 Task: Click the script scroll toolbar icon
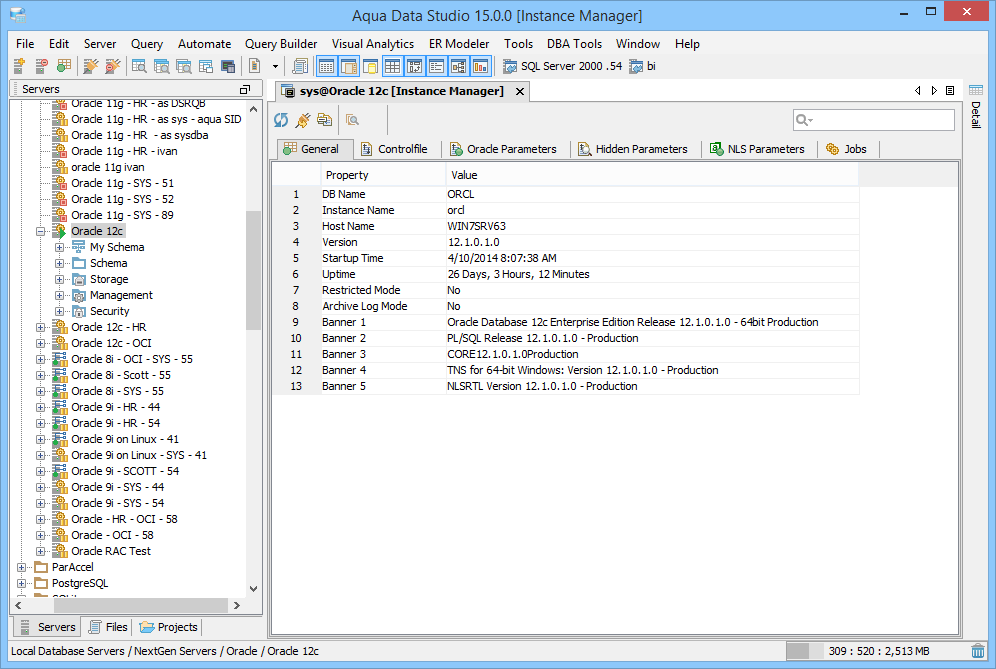[x=300, y=65]
